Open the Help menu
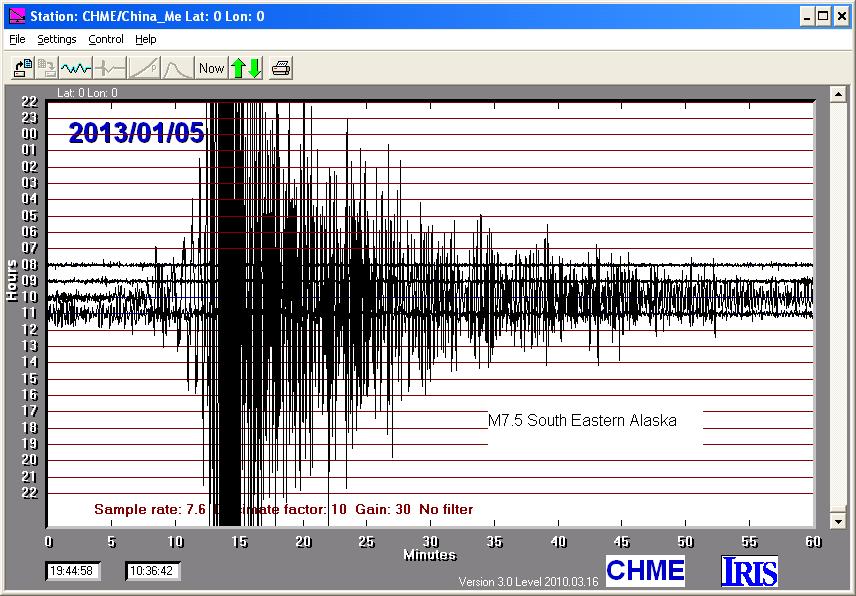 tap(146, 40)
